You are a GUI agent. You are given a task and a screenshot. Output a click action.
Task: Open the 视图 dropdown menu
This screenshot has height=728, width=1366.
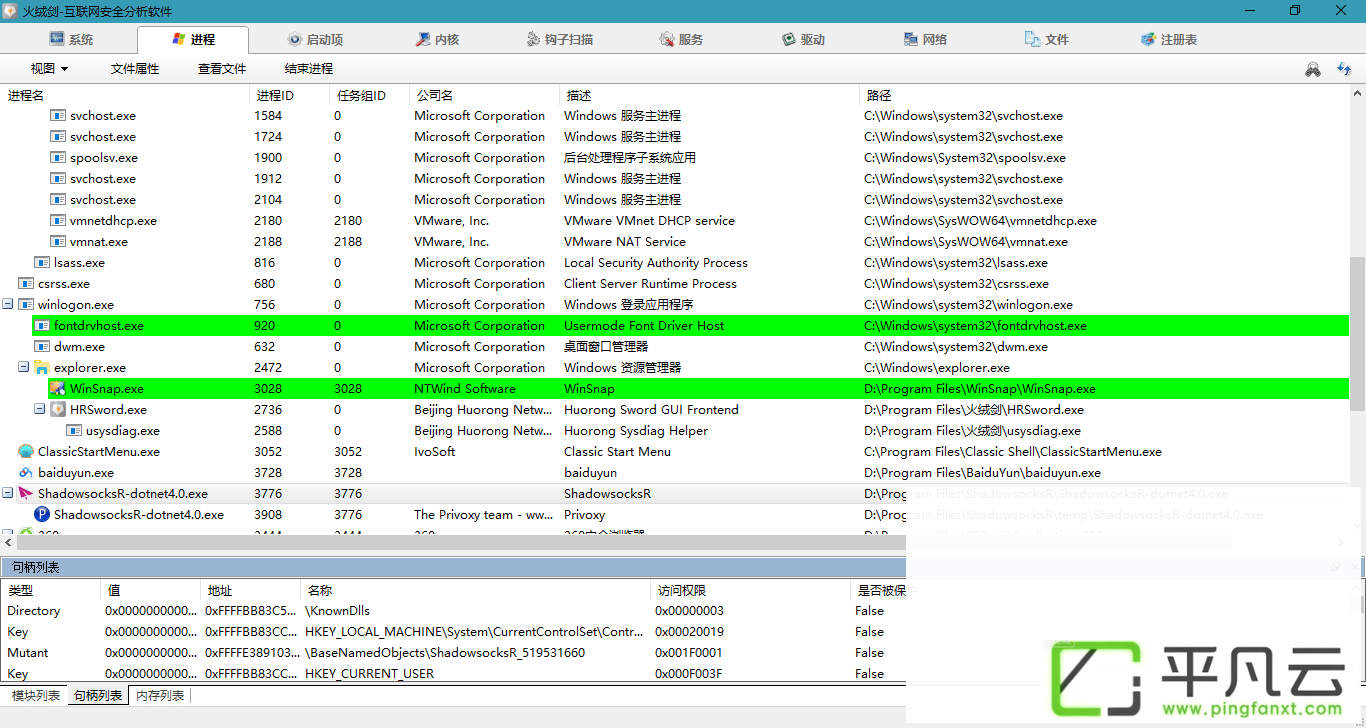pos(49,69)
